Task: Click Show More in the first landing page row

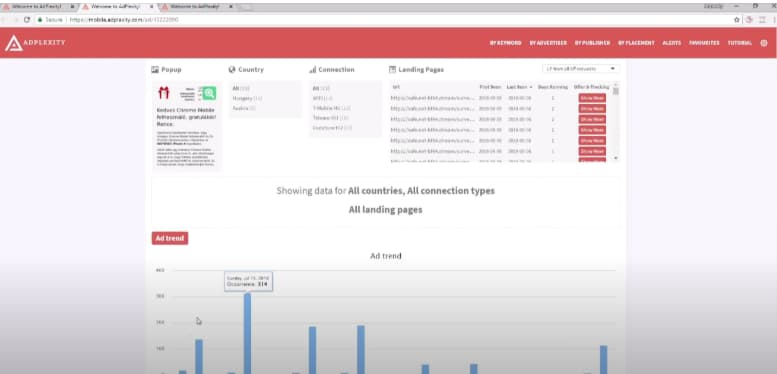Action: click(592, 98)
